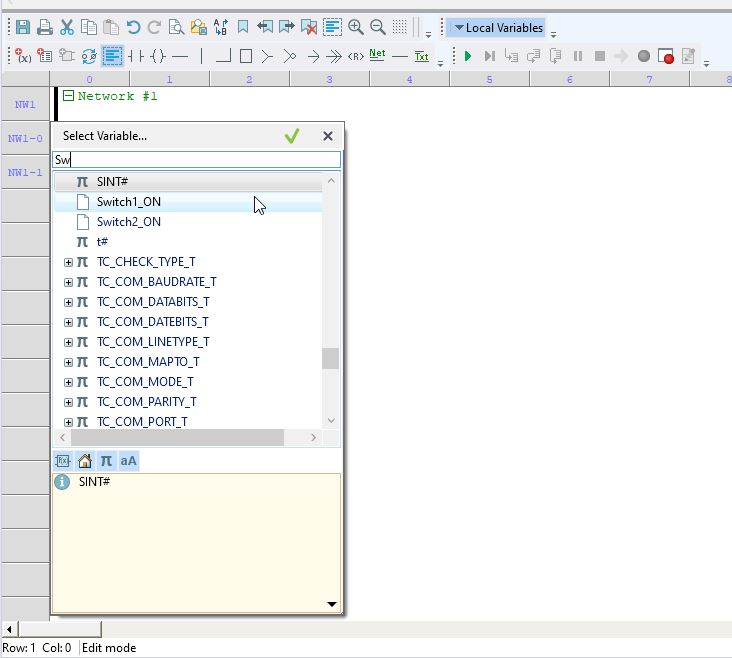Select TC_COM_MAPTO_T in the list
This screenshot has height=658, width=732.
(188, 362)
